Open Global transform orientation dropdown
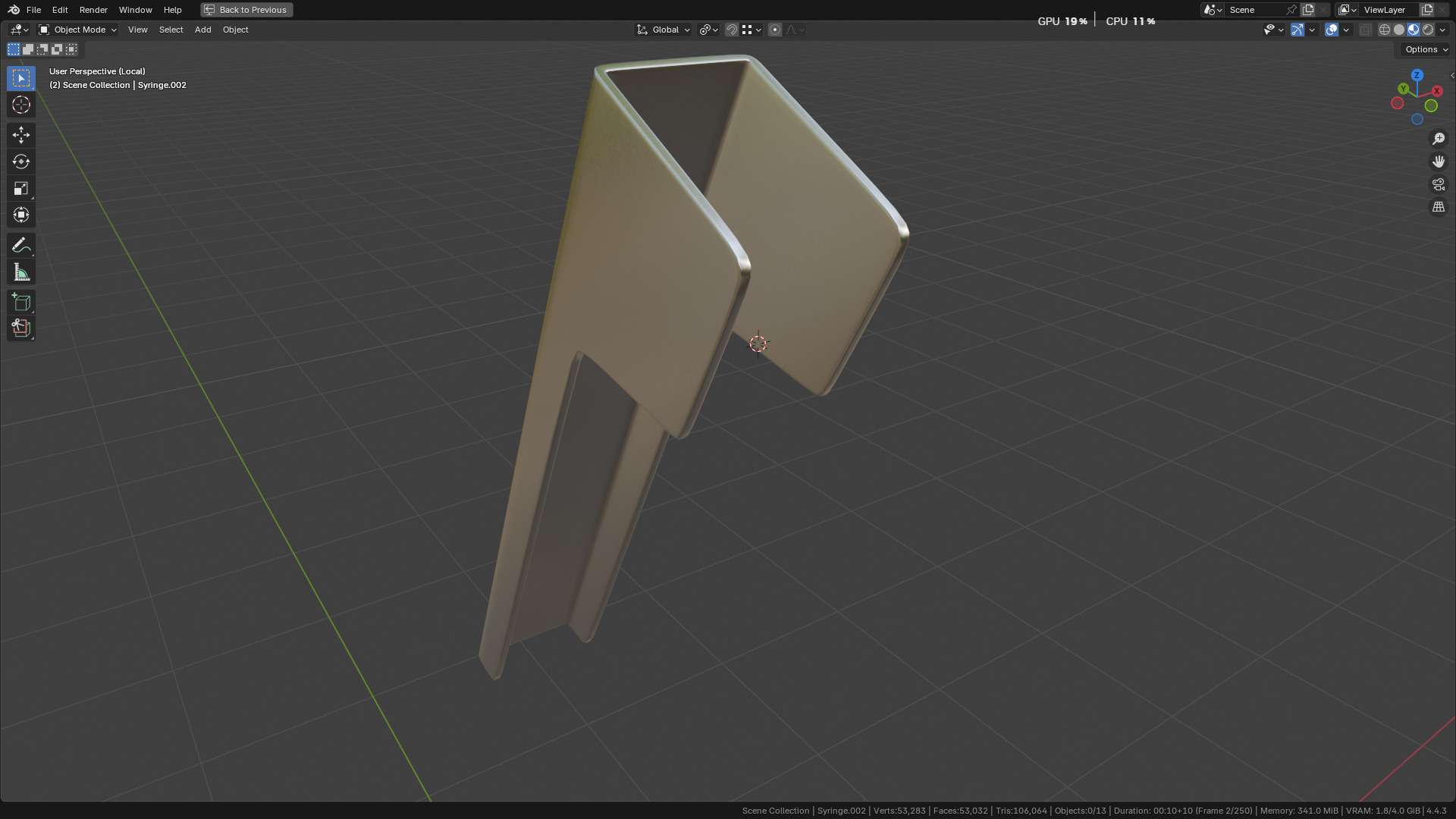The height and width of the screenshot is (819, 1456). click(664, 30)
